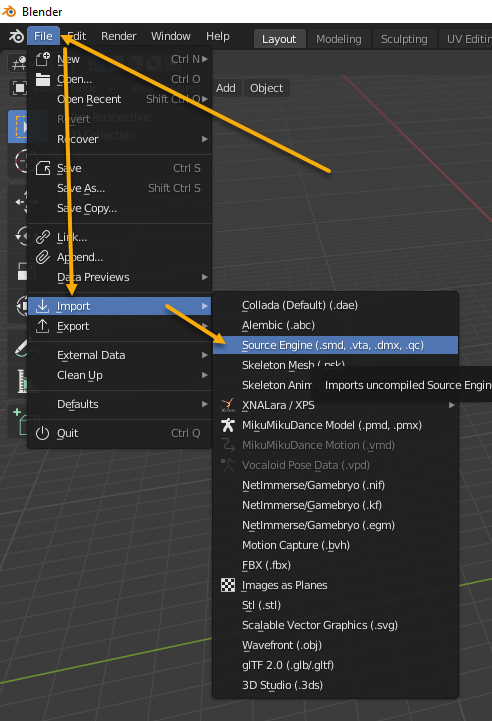Open the Help menu

217,36
